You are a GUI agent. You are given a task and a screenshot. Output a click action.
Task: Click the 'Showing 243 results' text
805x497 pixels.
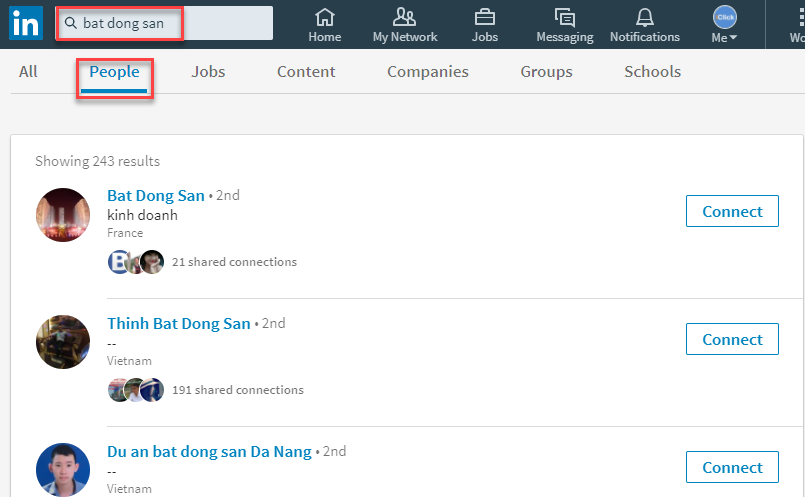coord(98,161)
